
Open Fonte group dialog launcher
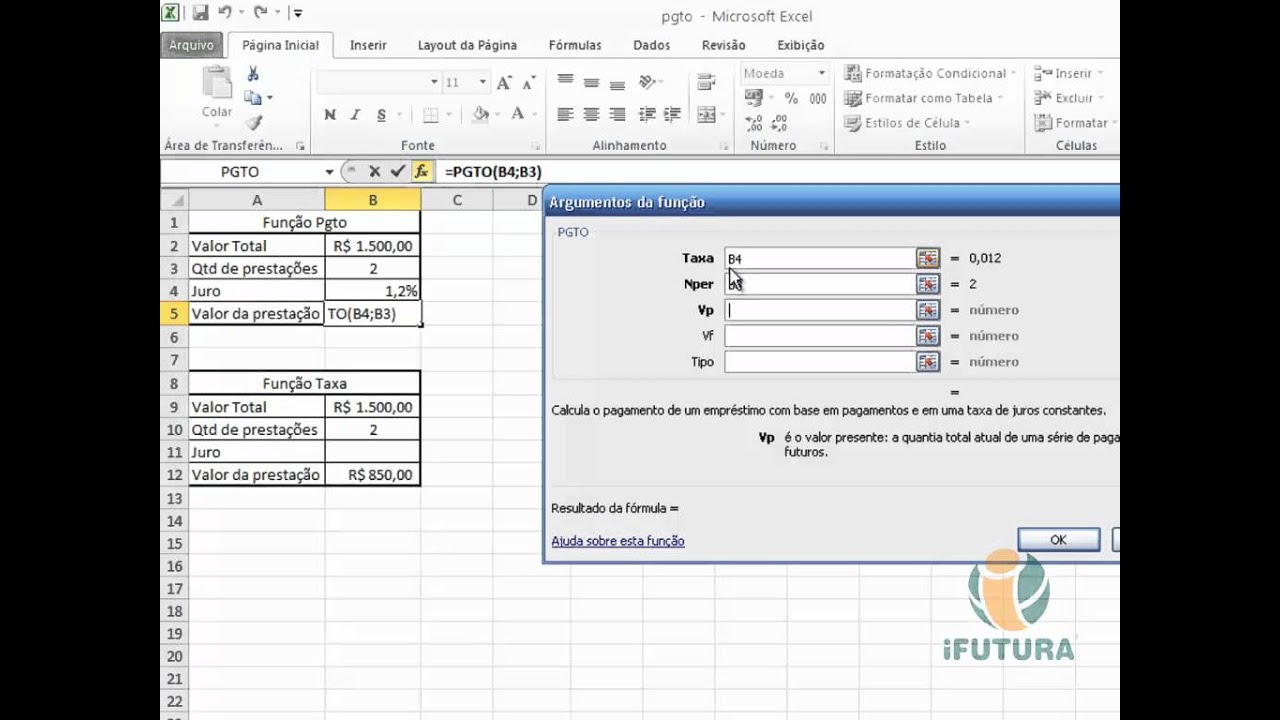pyautogui.click(x=536, y=146)
